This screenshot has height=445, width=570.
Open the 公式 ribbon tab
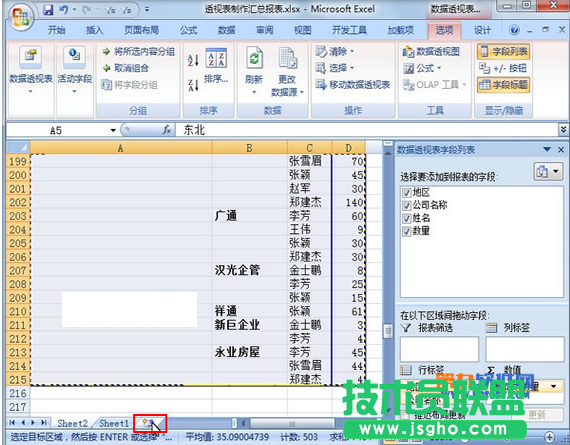coord(188,30)
